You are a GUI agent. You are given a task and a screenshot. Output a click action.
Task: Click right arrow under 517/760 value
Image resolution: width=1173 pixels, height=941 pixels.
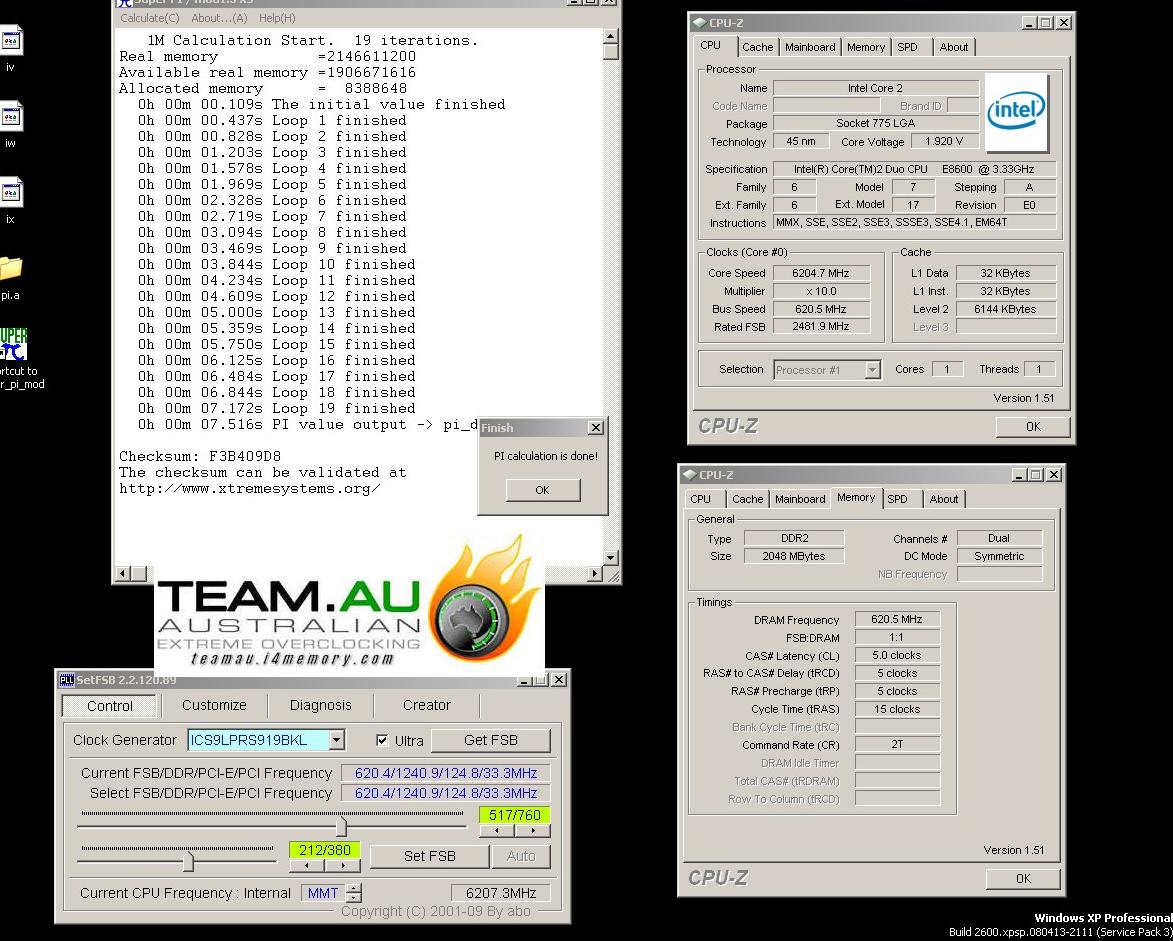coord(533,830)
